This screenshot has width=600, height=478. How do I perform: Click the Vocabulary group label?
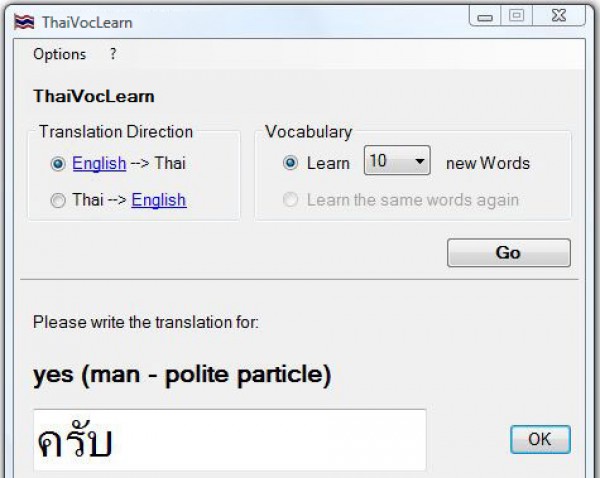click(x=308, y=132)
